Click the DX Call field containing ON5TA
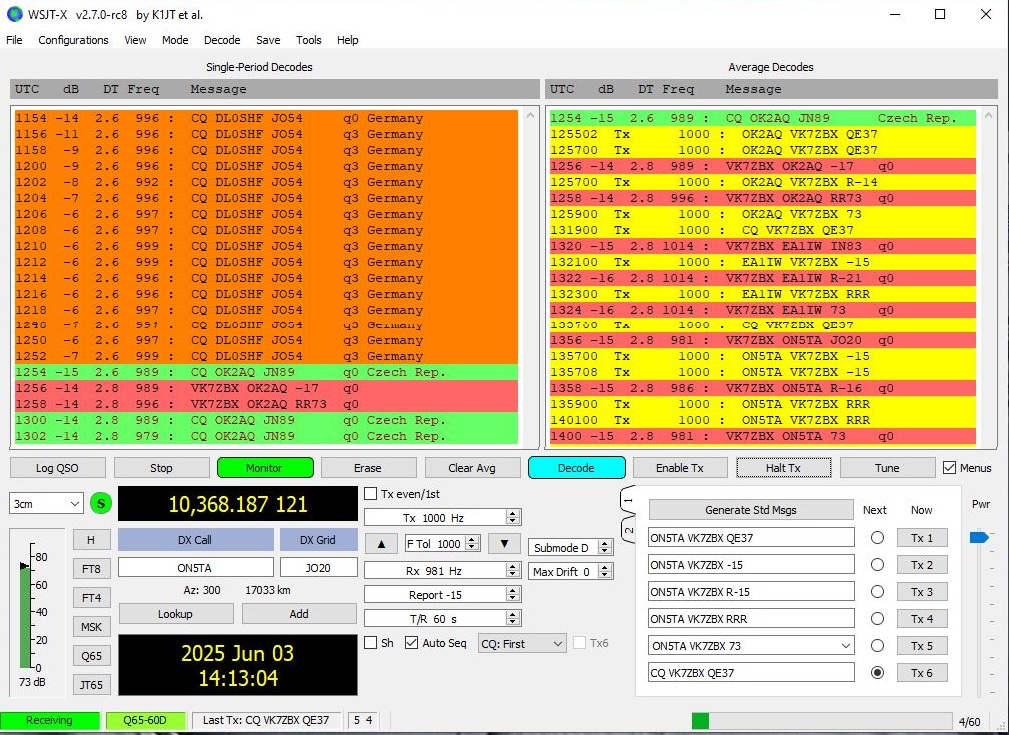Screen dimensions: 1009x735 pyautogui.click(x=196, y=568)
